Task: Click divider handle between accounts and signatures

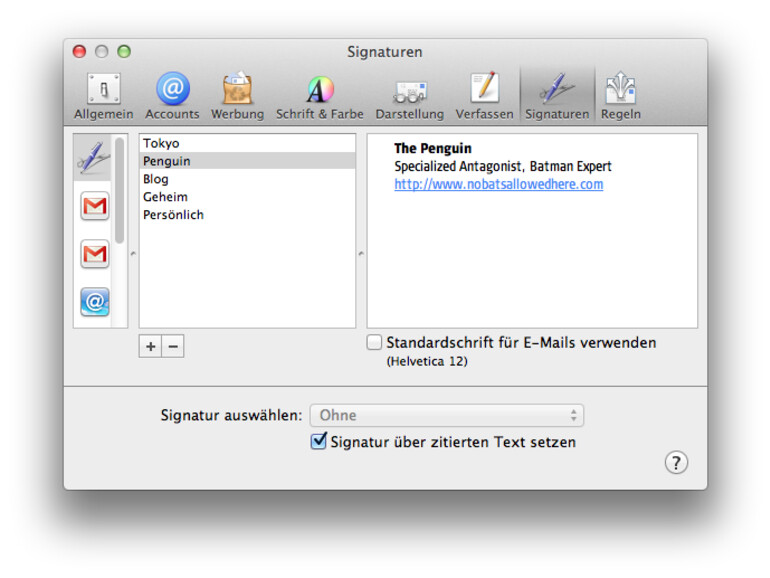Action: click(133, 254)
